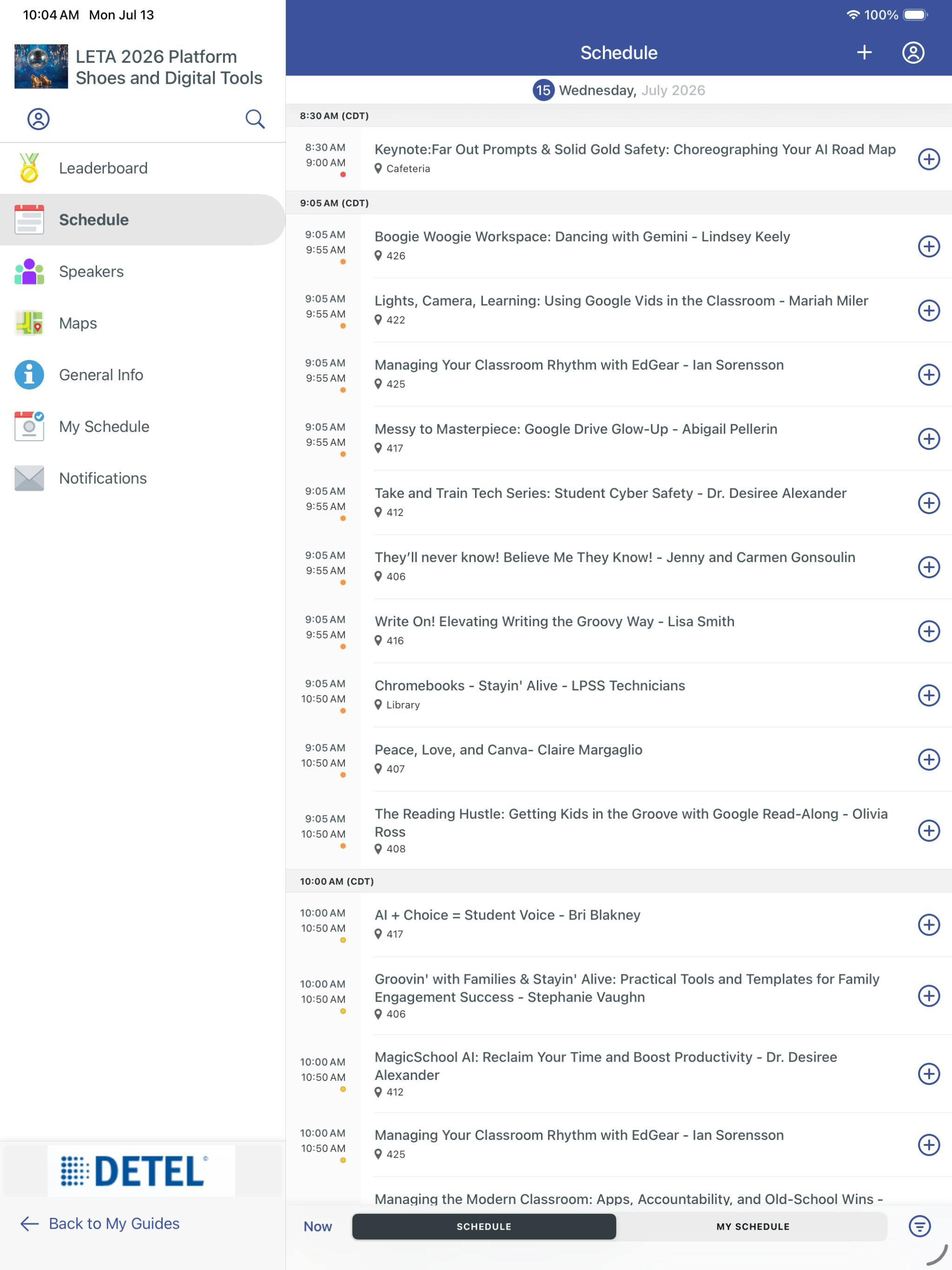Open the Maps section
The width and height of the screenshot is (952, 1270).
(142, 323)
